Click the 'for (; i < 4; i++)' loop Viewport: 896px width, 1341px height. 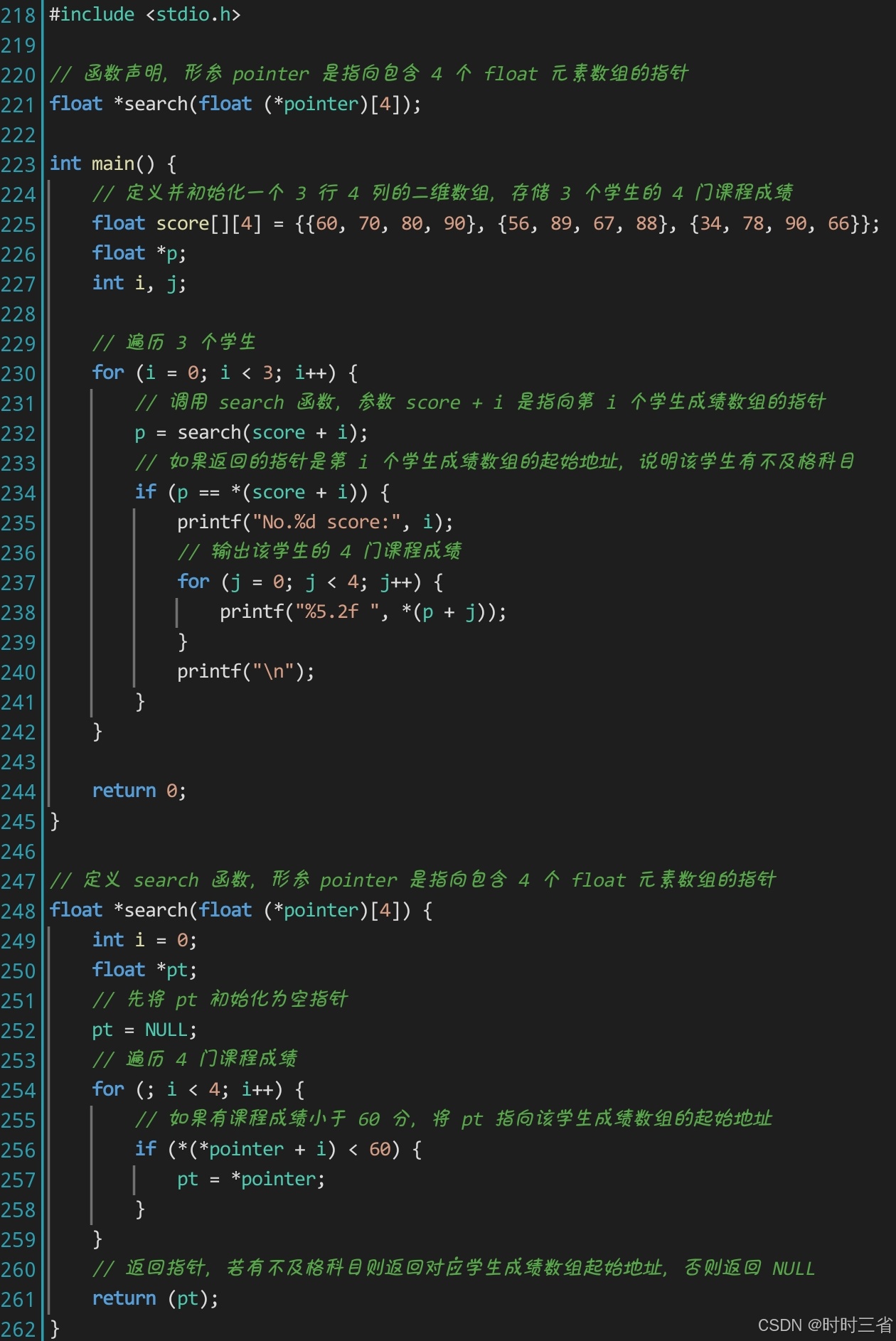tap(198, 1090)
